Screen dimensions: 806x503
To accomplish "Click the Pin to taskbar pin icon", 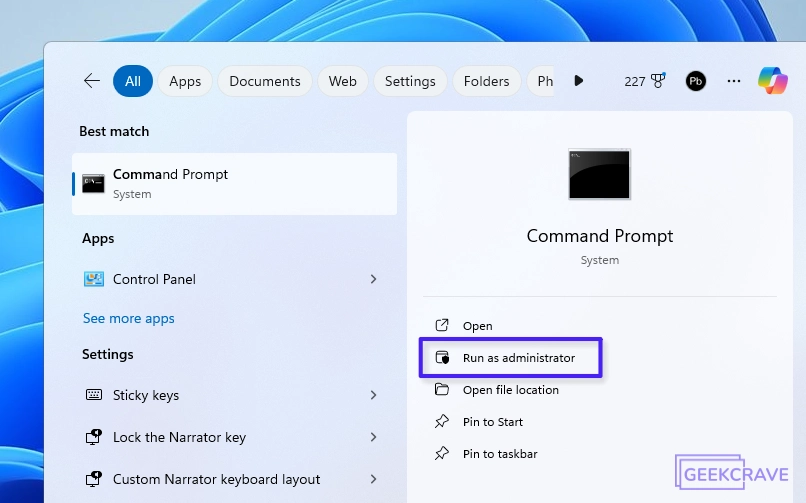I will (x=442, y=453).
